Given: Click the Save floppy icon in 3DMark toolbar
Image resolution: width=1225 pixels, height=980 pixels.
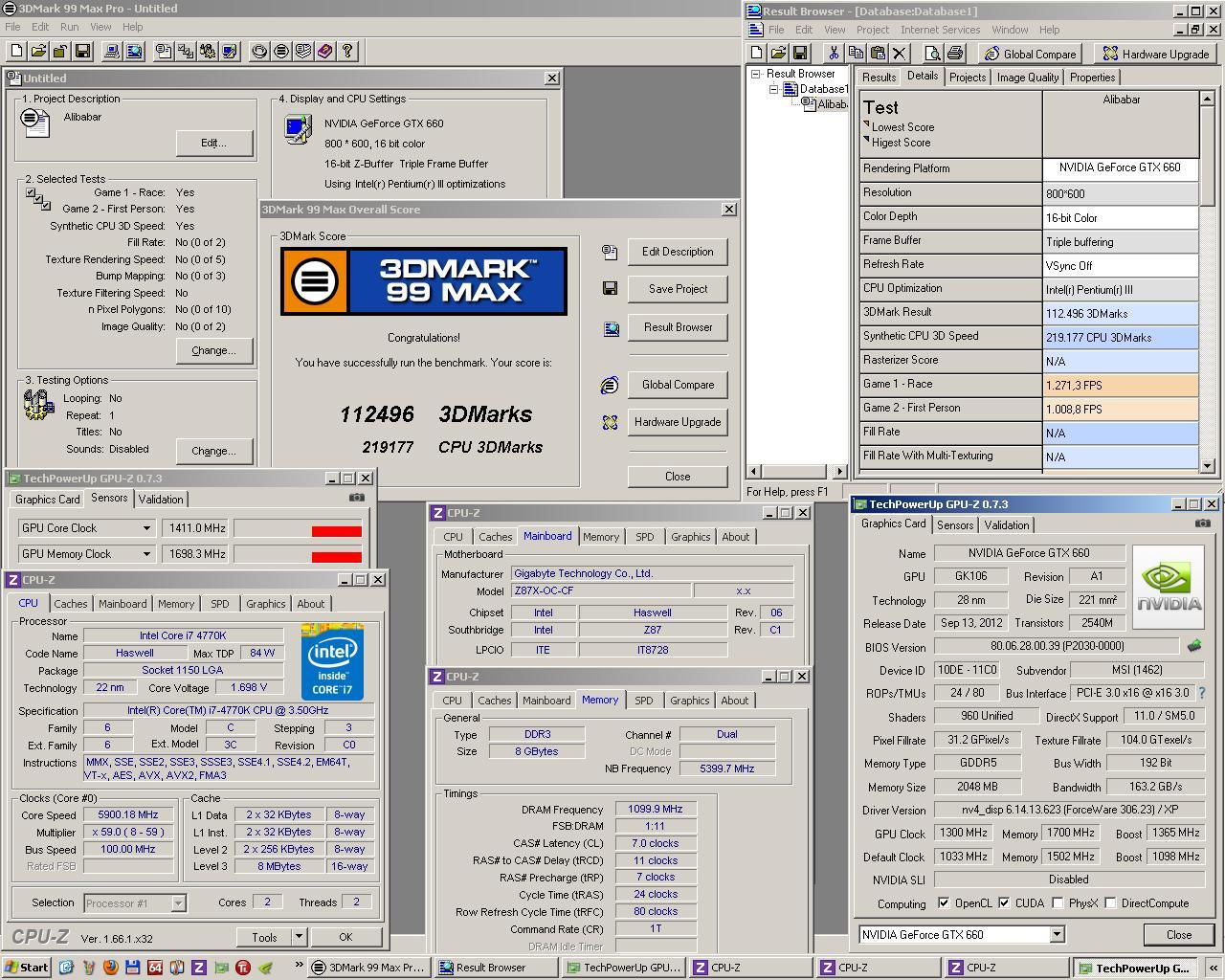Looking at the screenshot, I should pyautogui.click(x=82, y=52).
